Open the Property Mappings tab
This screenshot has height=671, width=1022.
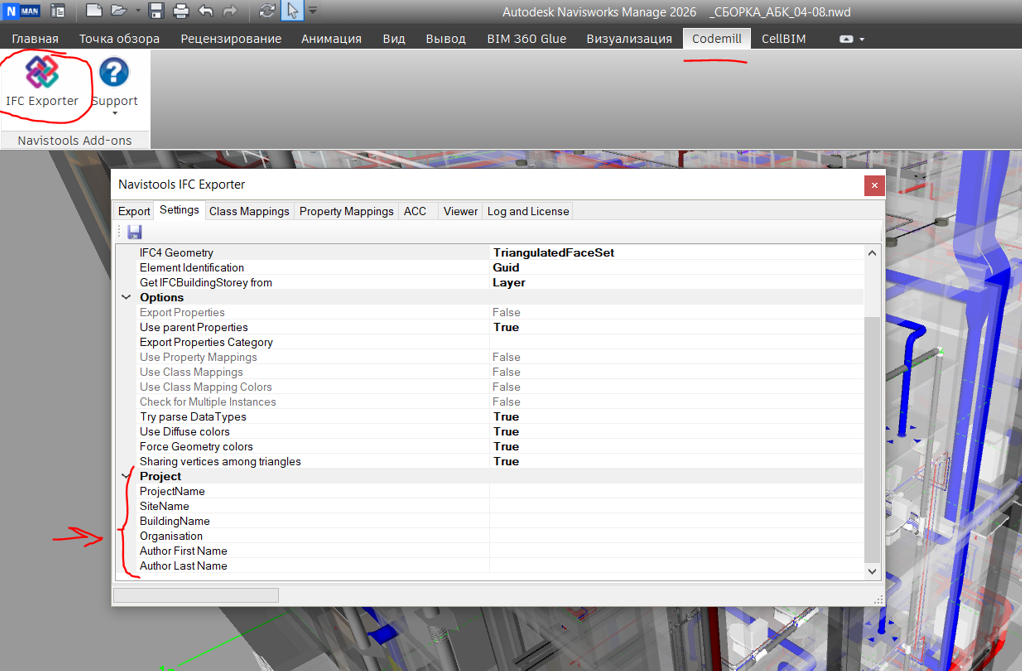[x=346, y=211]
